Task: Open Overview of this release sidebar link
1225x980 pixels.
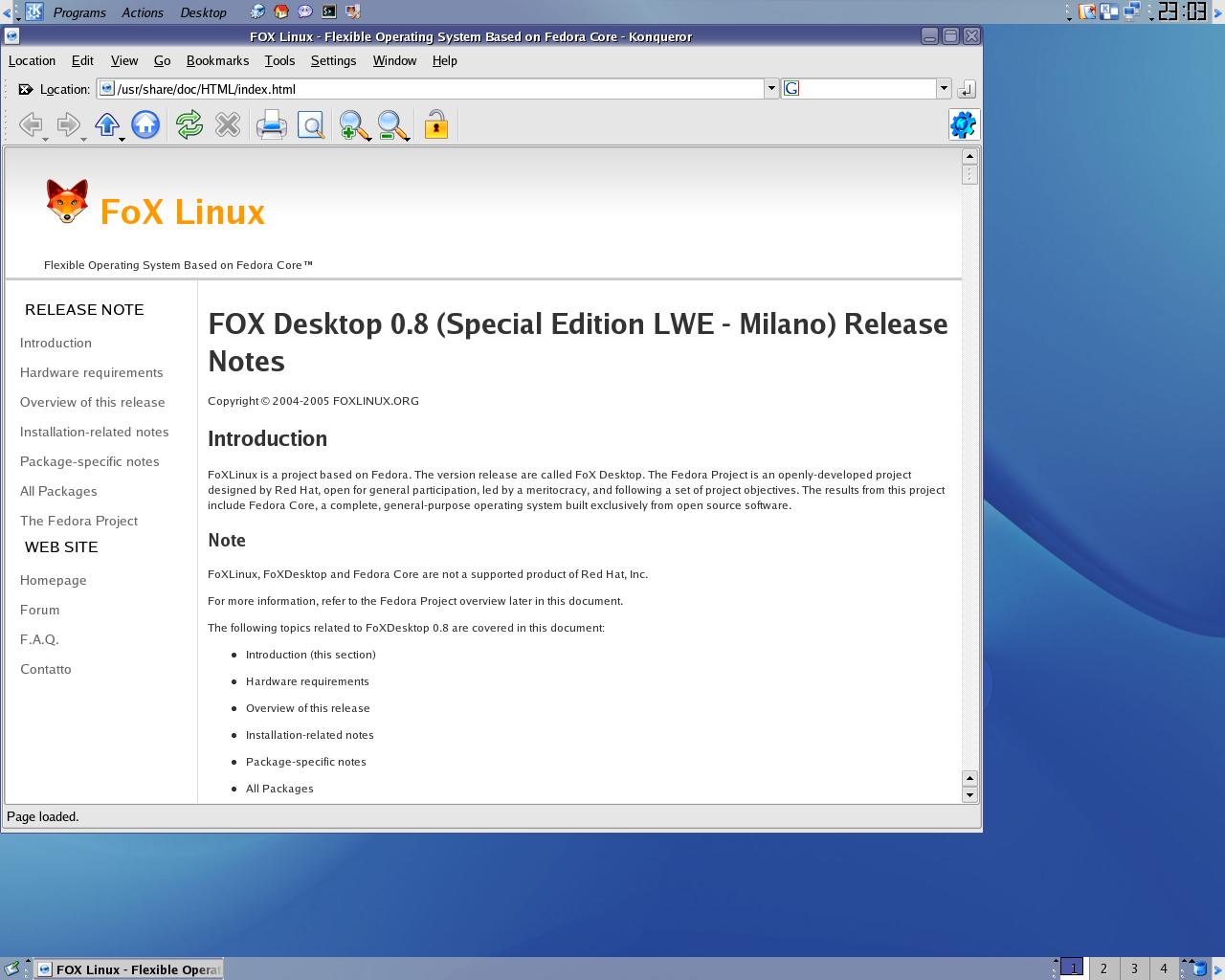Action: (92, 402)
